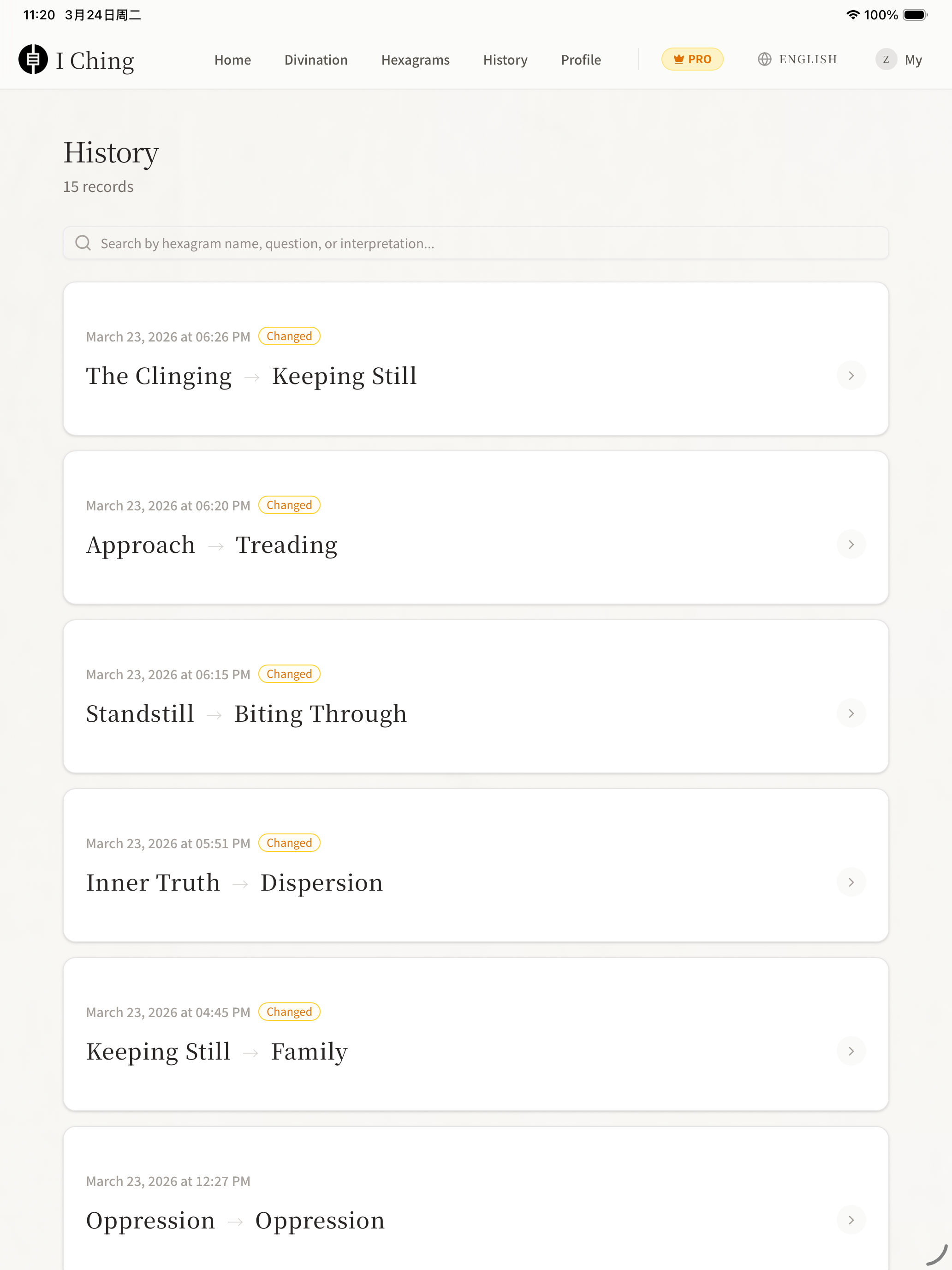Open the PRO upgrade badge

coord(693,59)
